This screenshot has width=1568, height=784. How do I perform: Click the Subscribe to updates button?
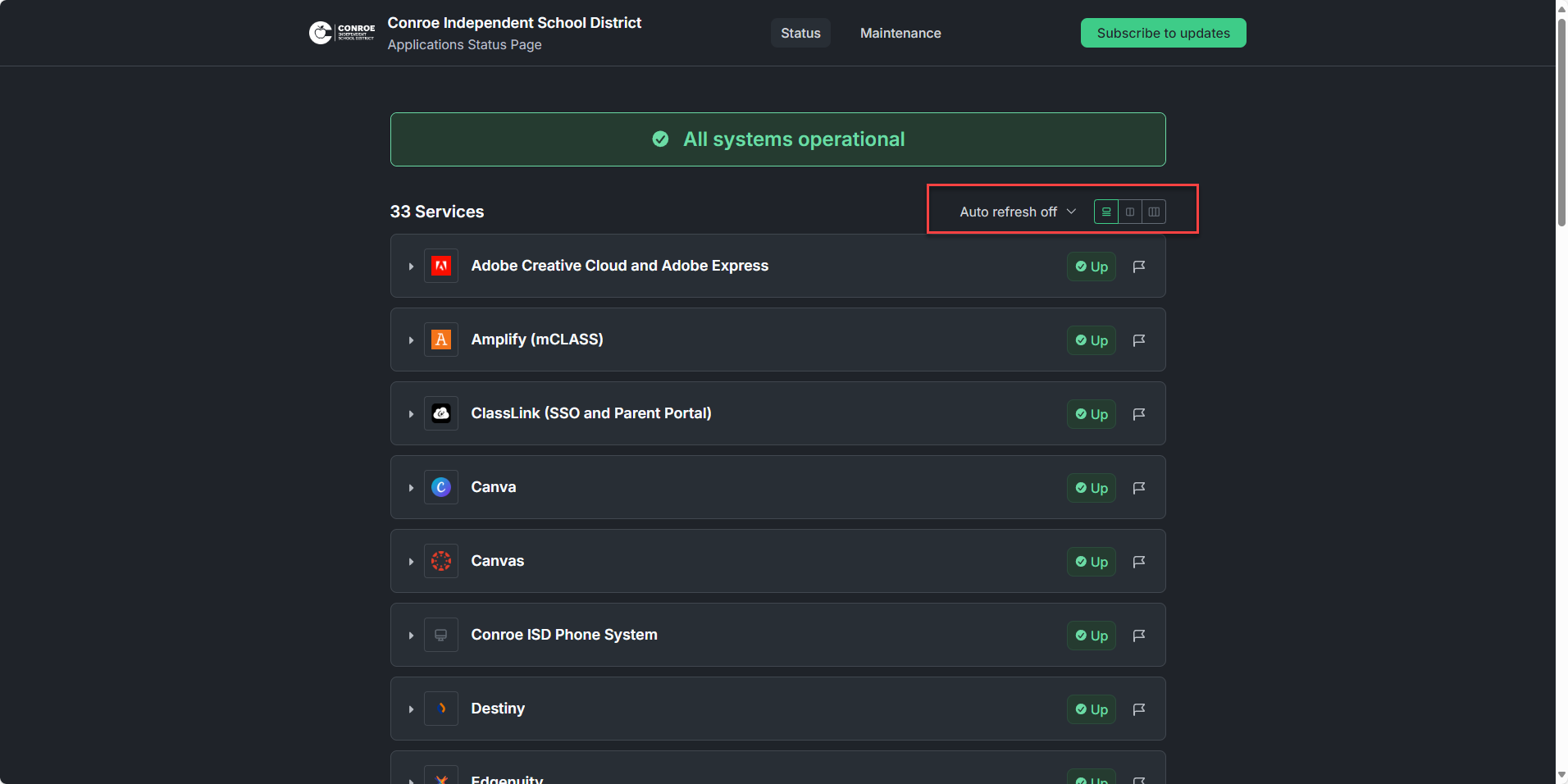[1163, 33]
